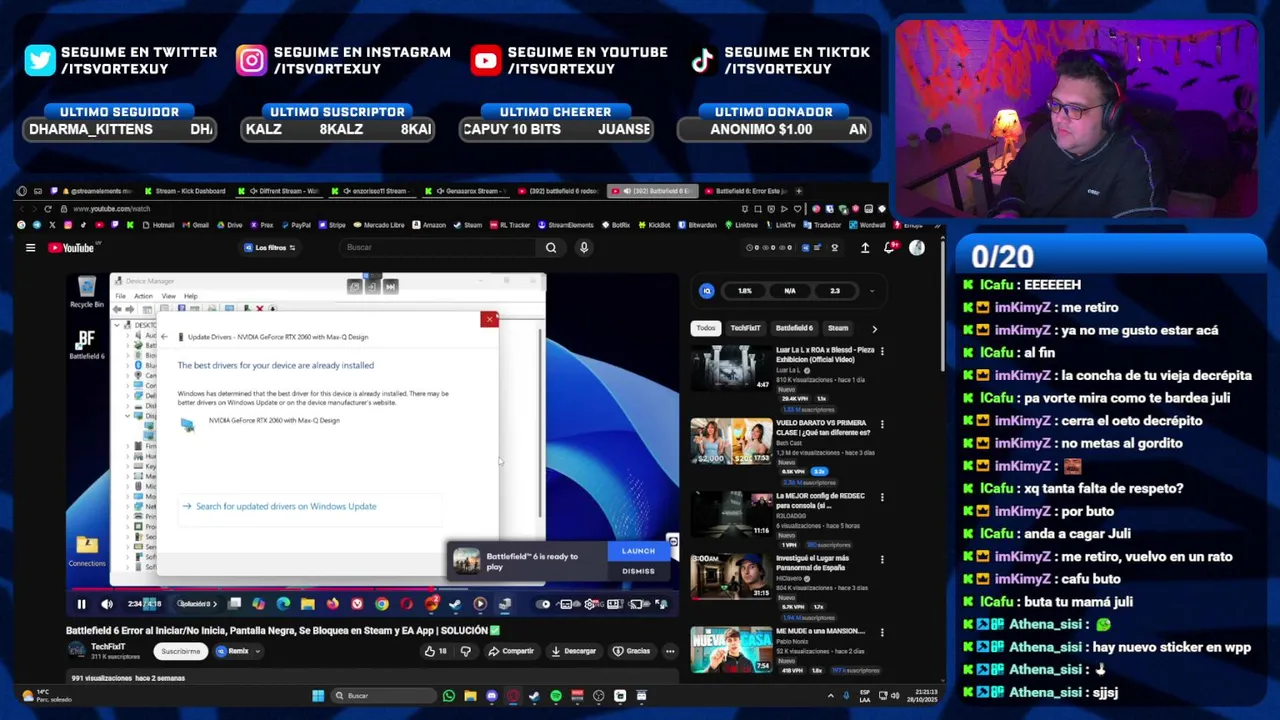Open the RL Tracker bookmark
This screenshot has width=1280, height=720.
pyautogui.click(x=511, y=225)
